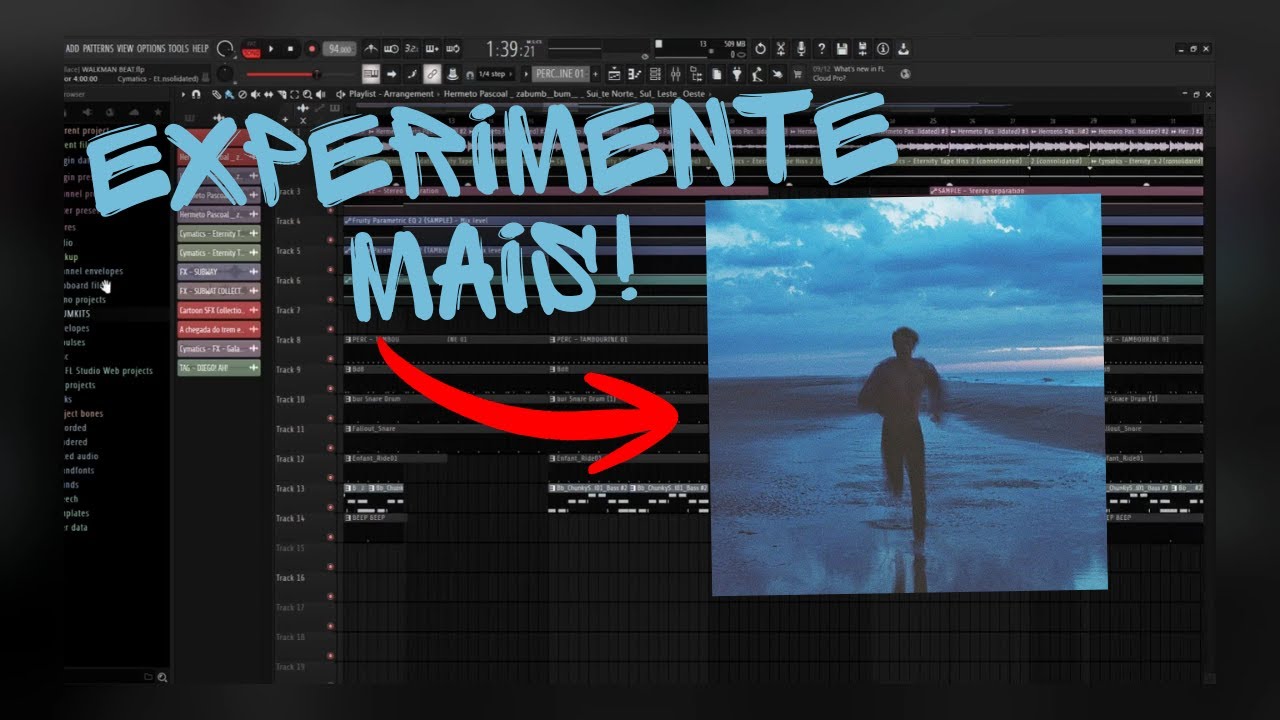Toggle the highlighted link/multilink controllers icon
The image size is (1280, 720).
click(431, 74)
